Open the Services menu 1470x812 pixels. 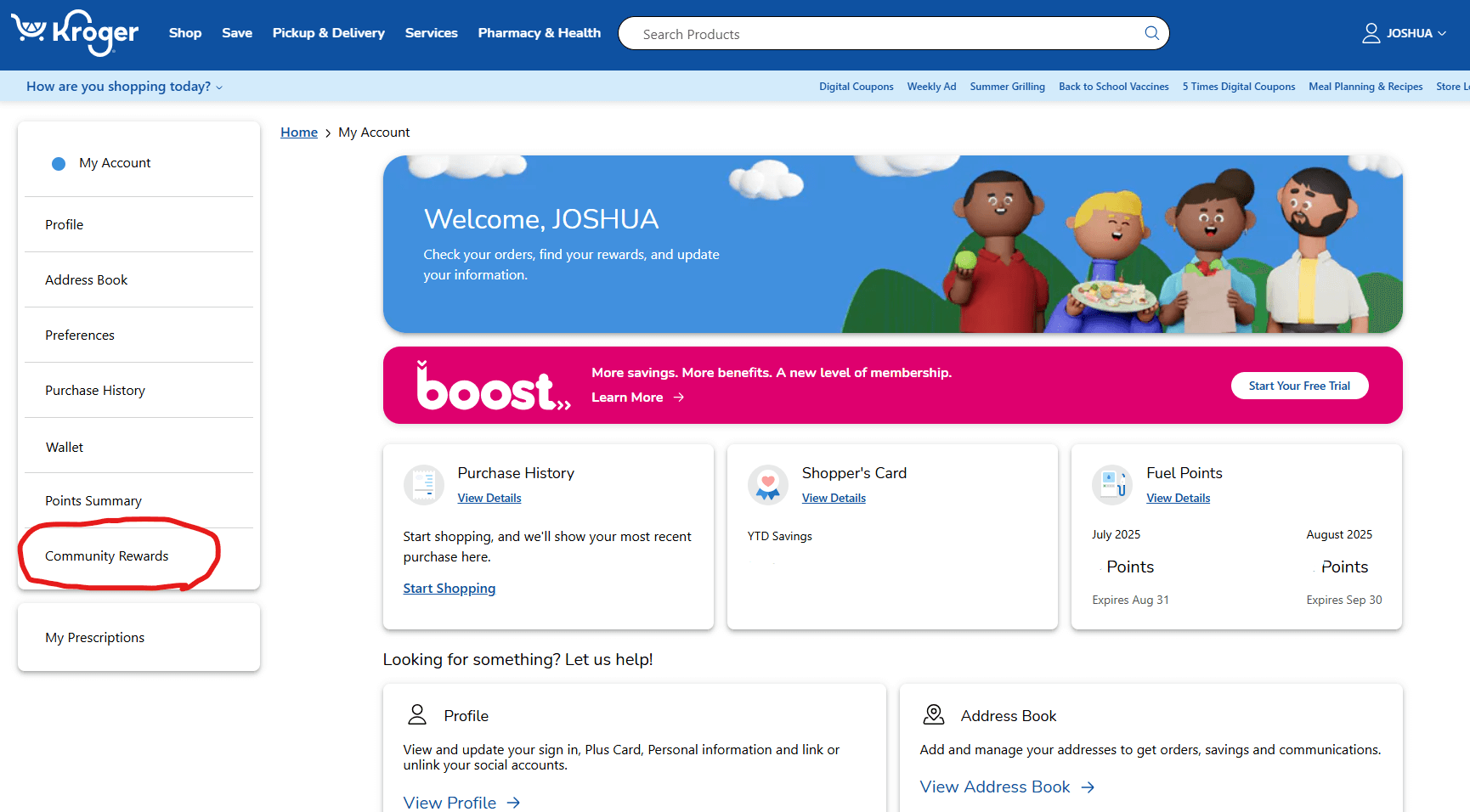coord(432,33)
